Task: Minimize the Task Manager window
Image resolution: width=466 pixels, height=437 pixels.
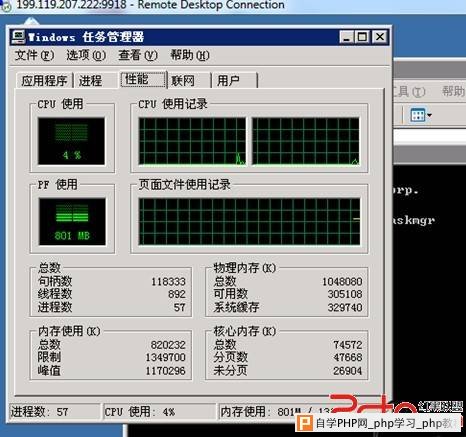Action: [x=346, y=37]
